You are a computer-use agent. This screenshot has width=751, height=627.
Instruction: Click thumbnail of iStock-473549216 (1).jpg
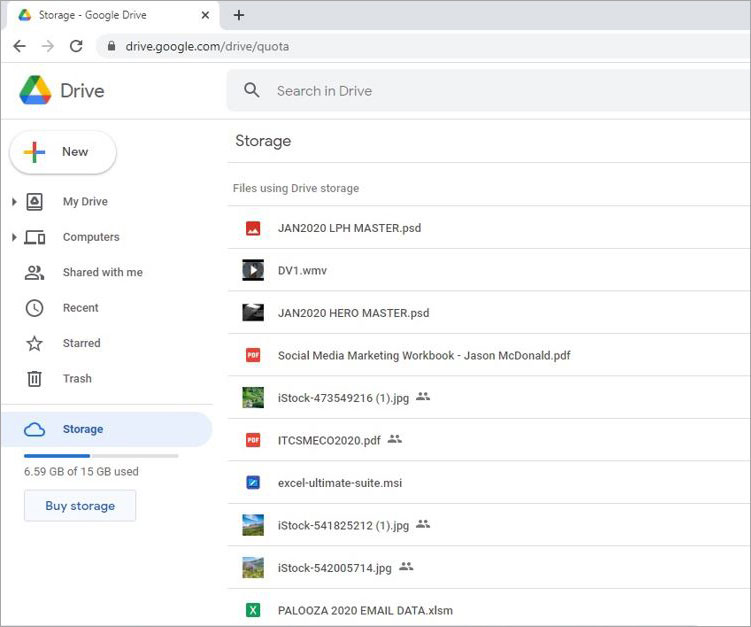pyautogui.click(x=253, y=398)
